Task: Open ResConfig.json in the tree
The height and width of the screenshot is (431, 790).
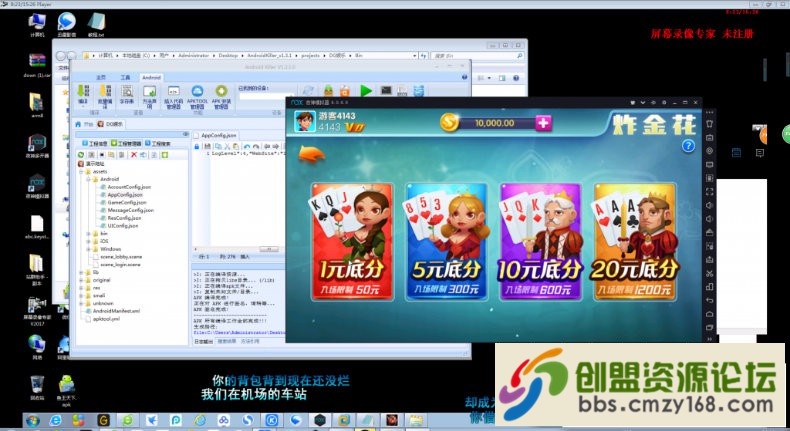Action: (x=124, y=218)
